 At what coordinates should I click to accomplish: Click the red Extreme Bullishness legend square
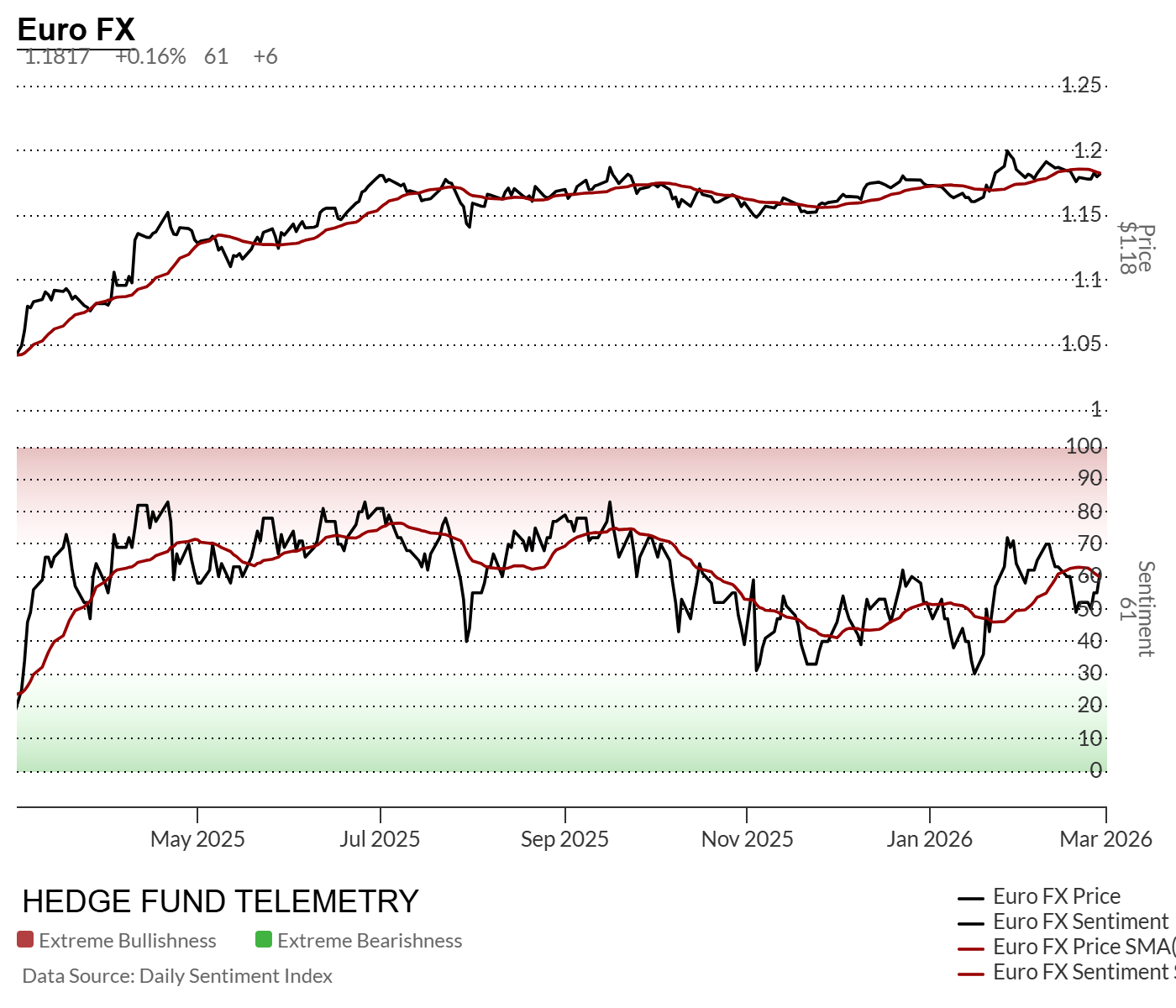point(25,940)
